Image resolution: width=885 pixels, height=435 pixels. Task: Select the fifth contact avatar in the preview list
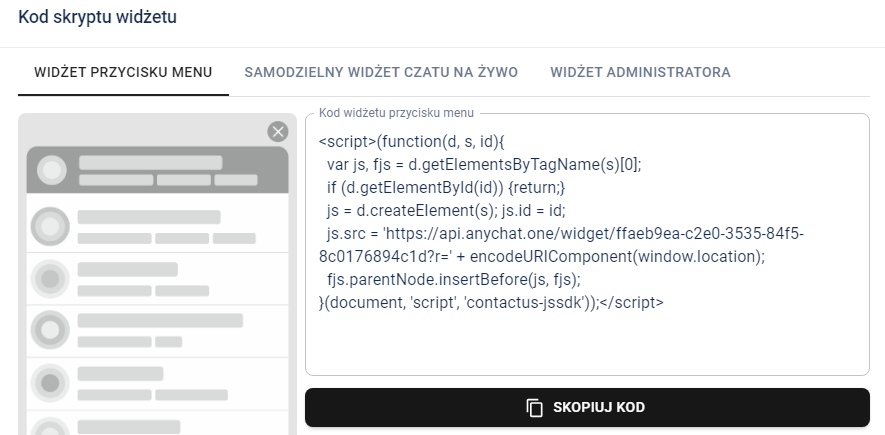coord(48,425)
